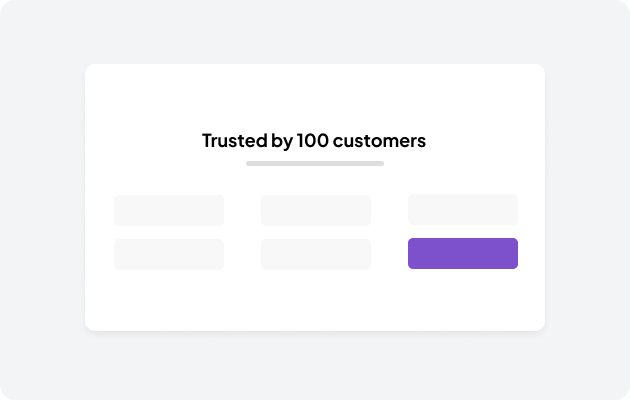Select the top-left gray logo placeholder
This screenshot has height=400, width=630.
168,210
